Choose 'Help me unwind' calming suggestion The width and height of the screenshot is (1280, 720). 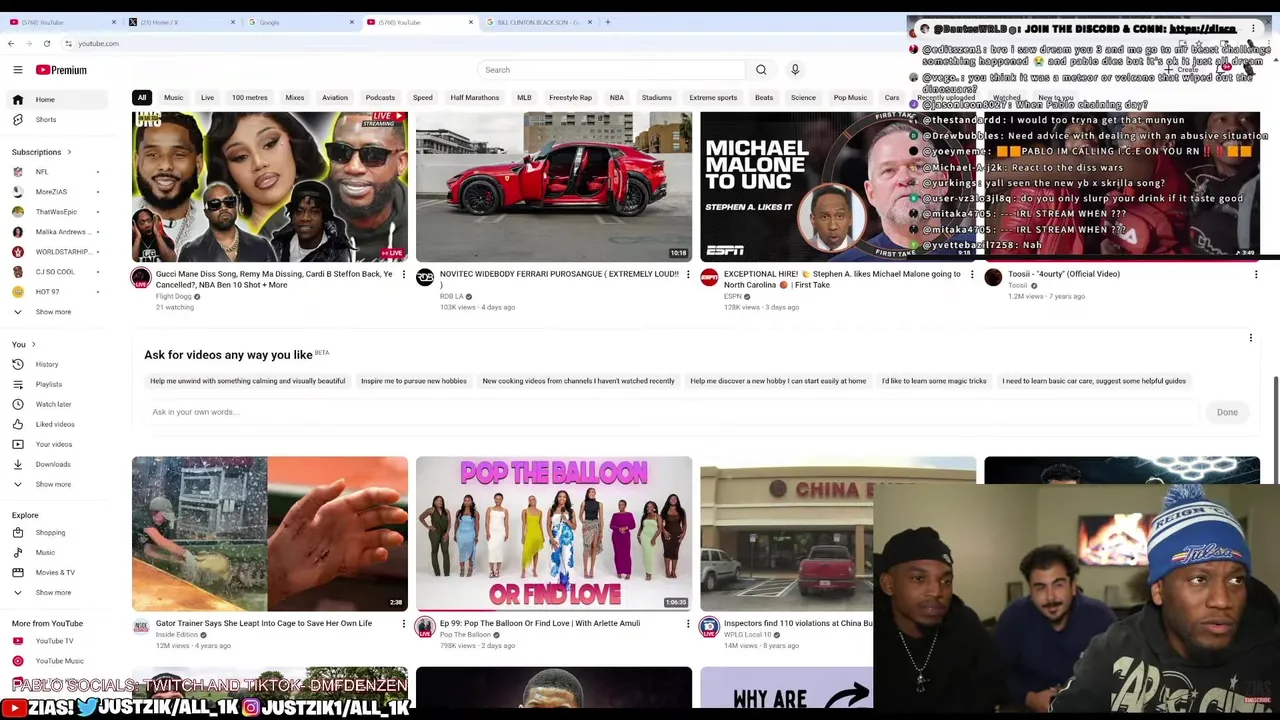coord(247,381)
